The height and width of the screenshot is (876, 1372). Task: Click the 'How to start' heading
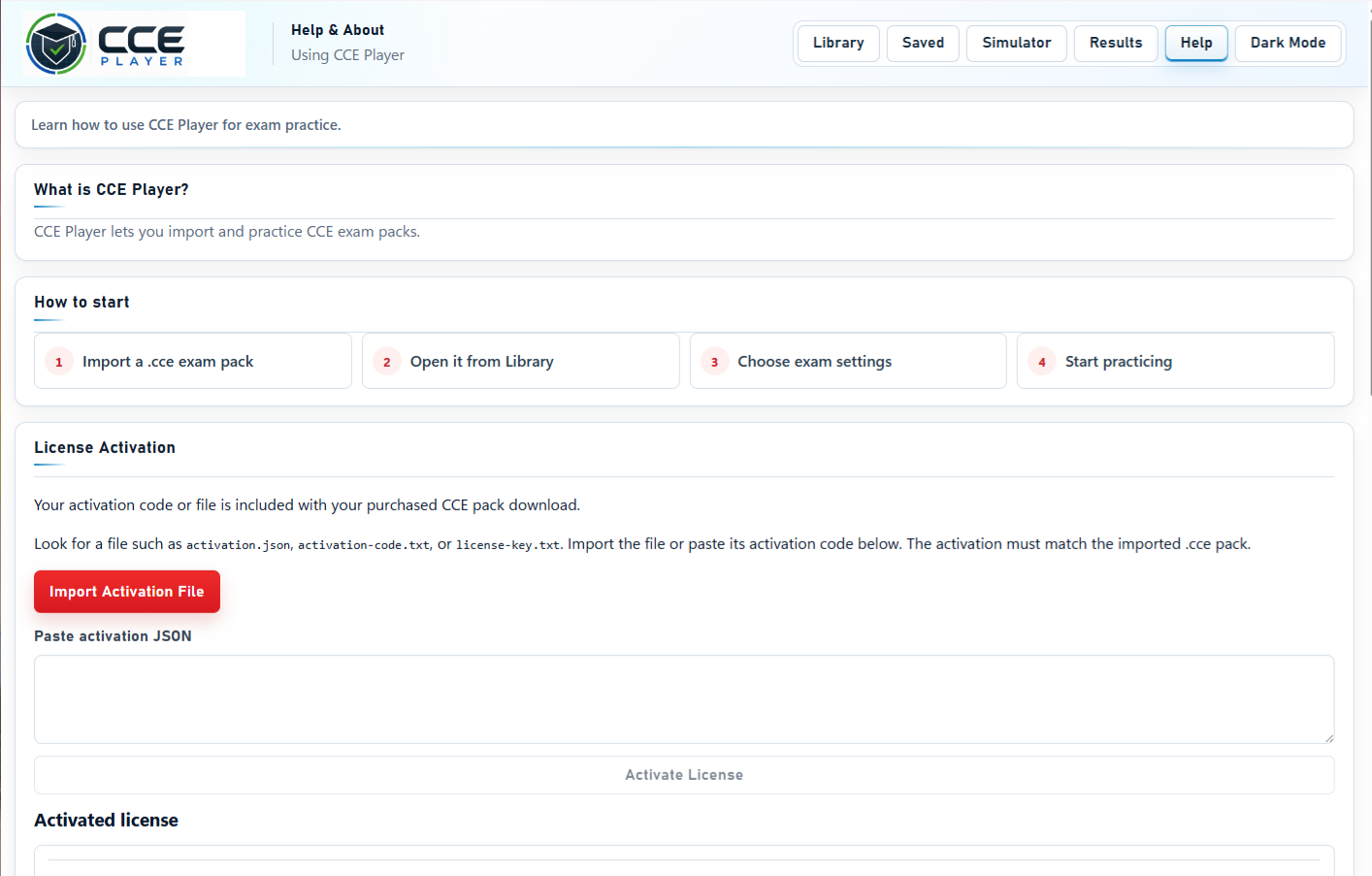tap(82, 302)
